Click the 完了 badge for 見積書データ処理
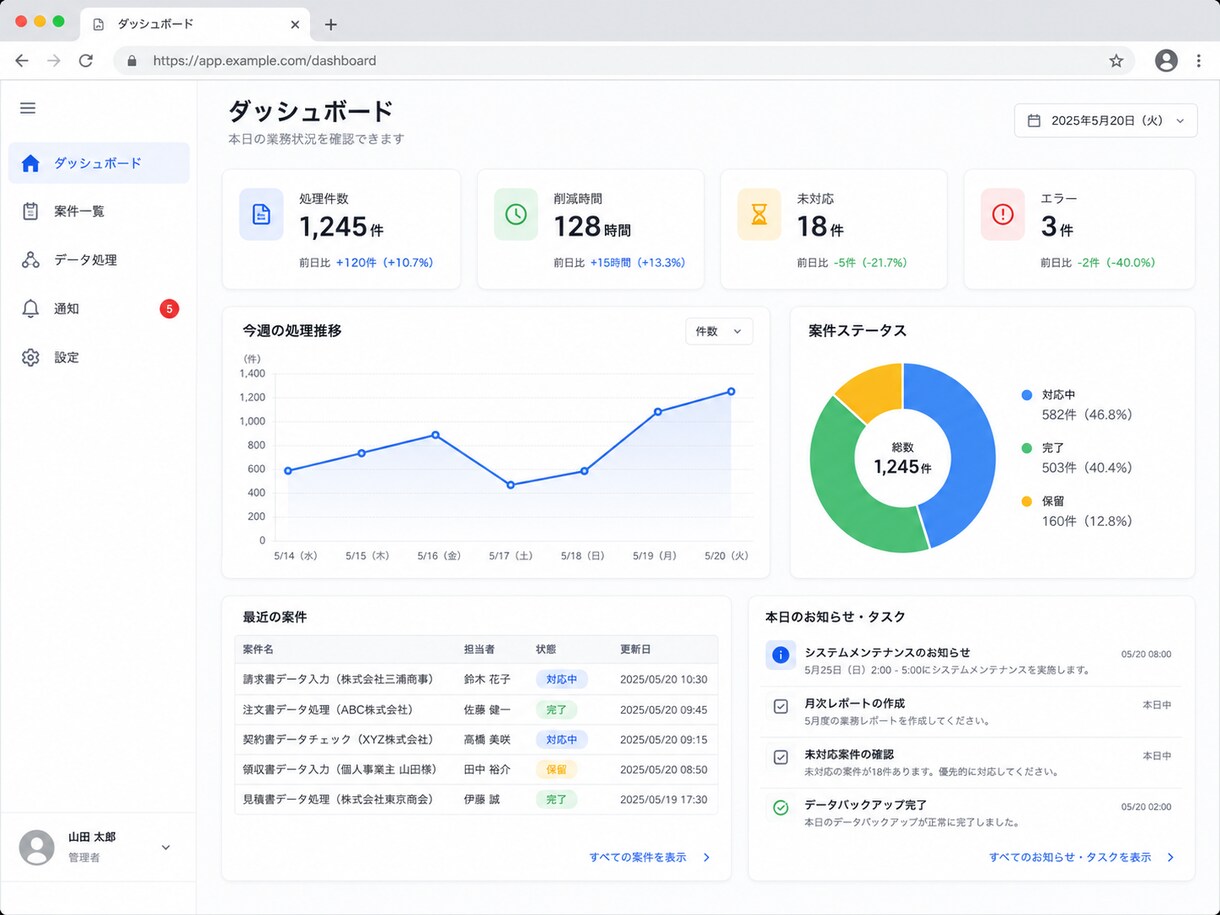The height and width of the screenshot is (915, 1220). (x=556, y=799)
